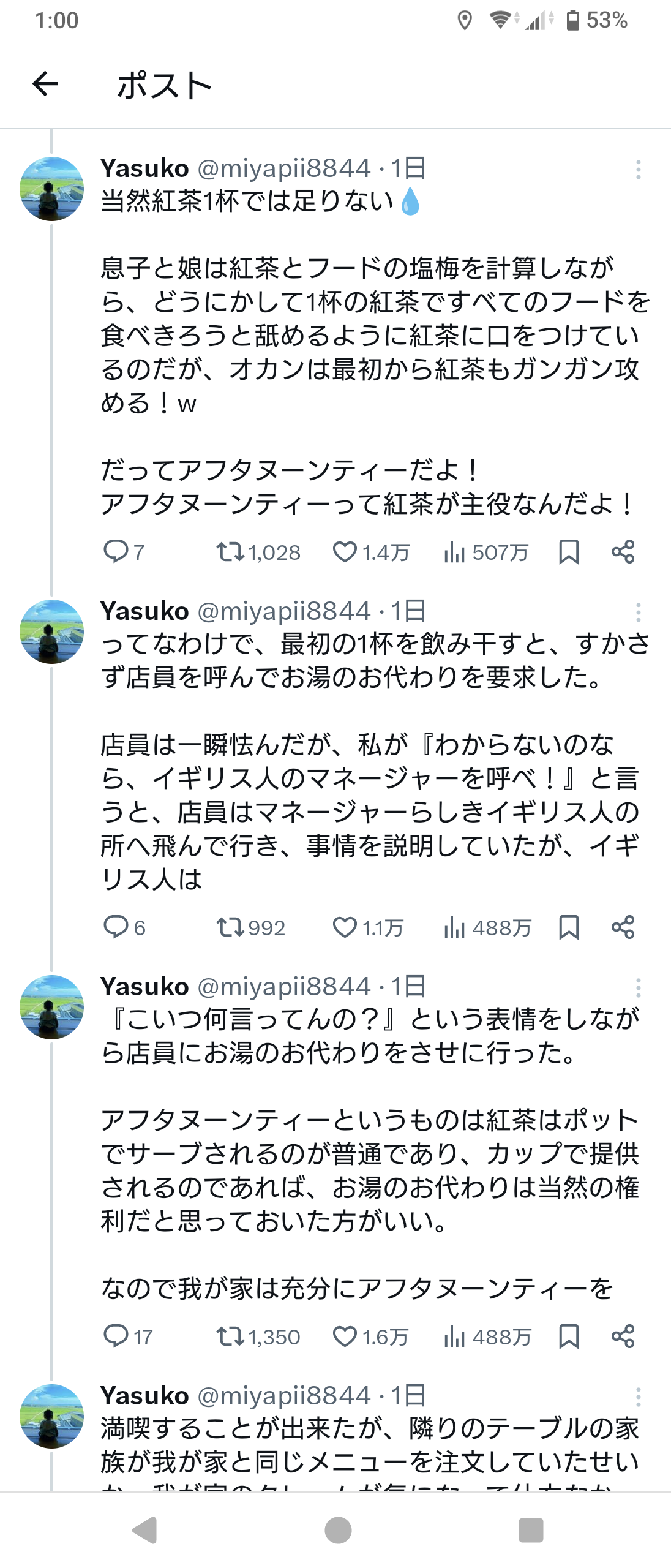Share the first tweet via share icon
This screenshot has height=1568, width=671.
[x=623, y=552]
